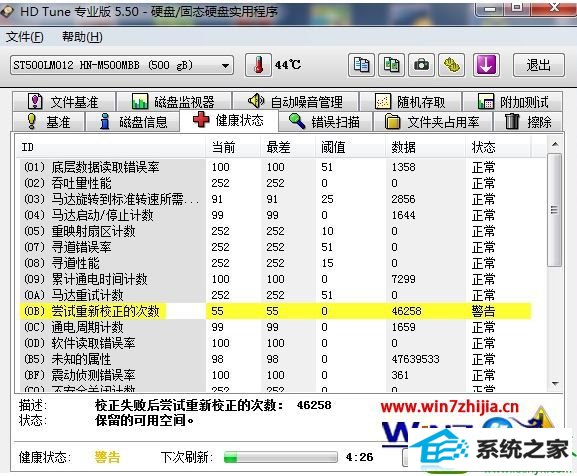The width and height of the screenshot is (577, 476).
Task: Switch to the 磁盘信息 tab
Action: point(133,121)
